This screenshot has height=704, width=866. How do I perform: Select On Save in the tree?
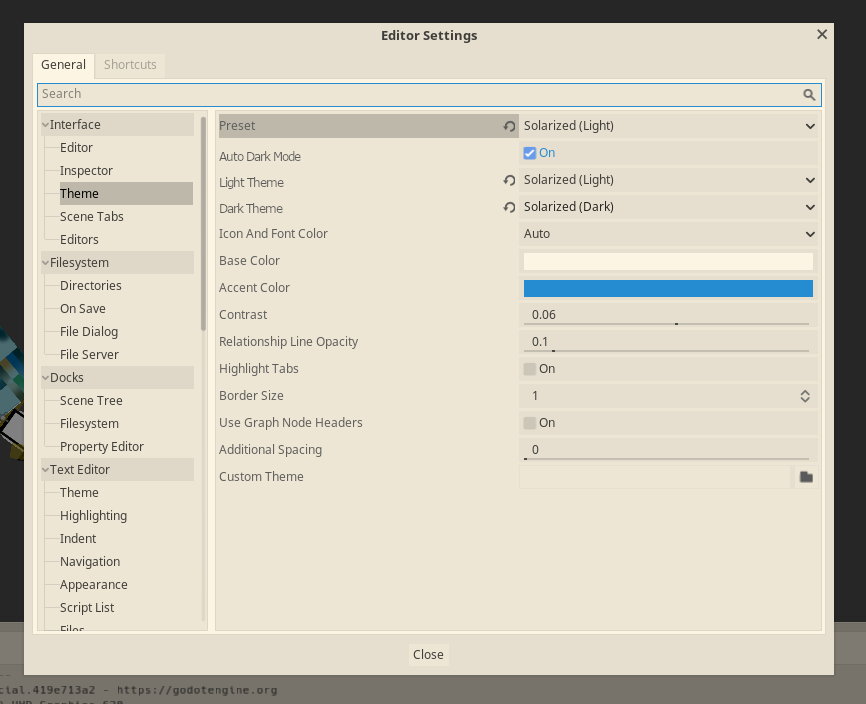click(83, 309)
